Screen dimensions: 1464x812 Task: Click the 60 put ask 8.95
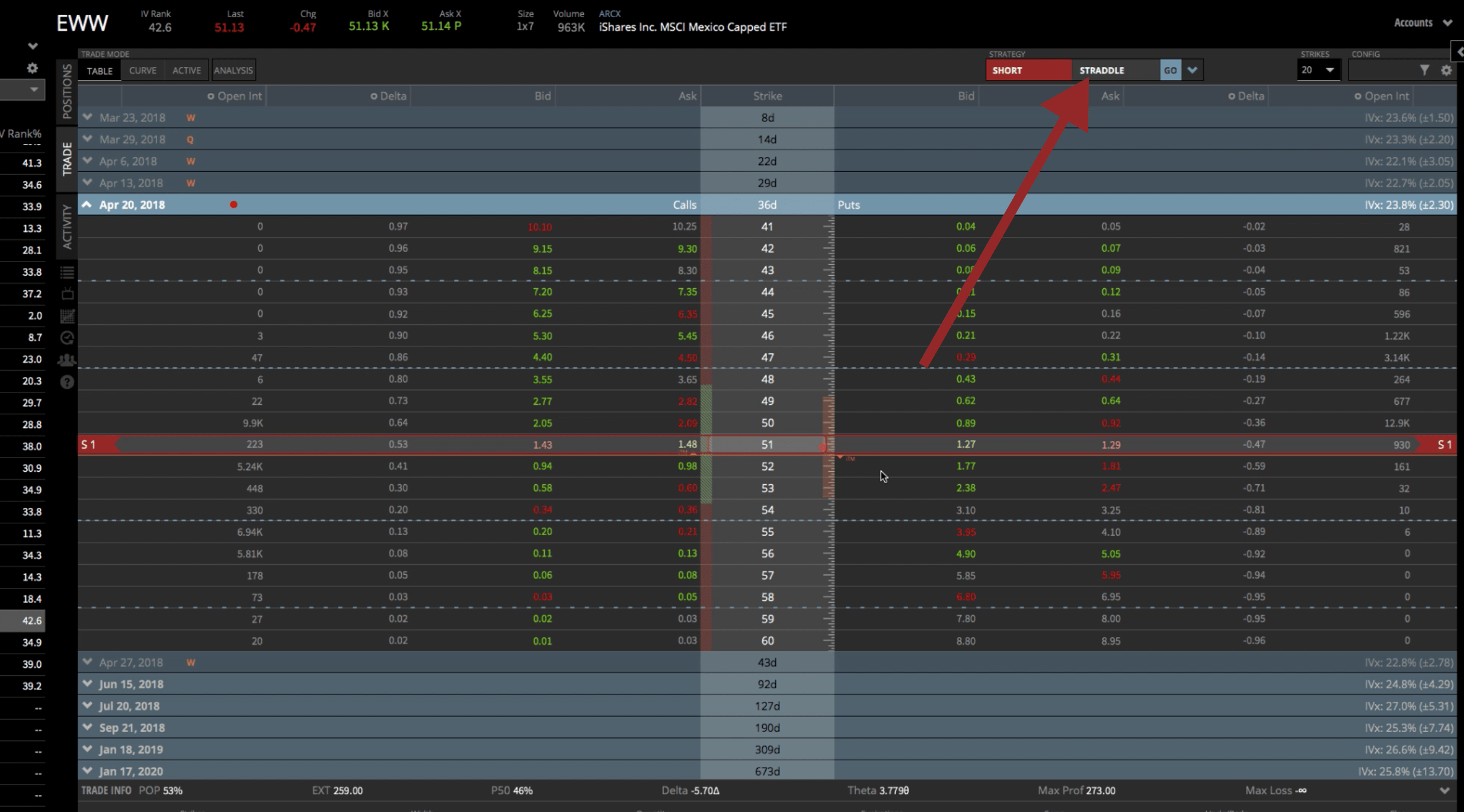pos(1110,641)
